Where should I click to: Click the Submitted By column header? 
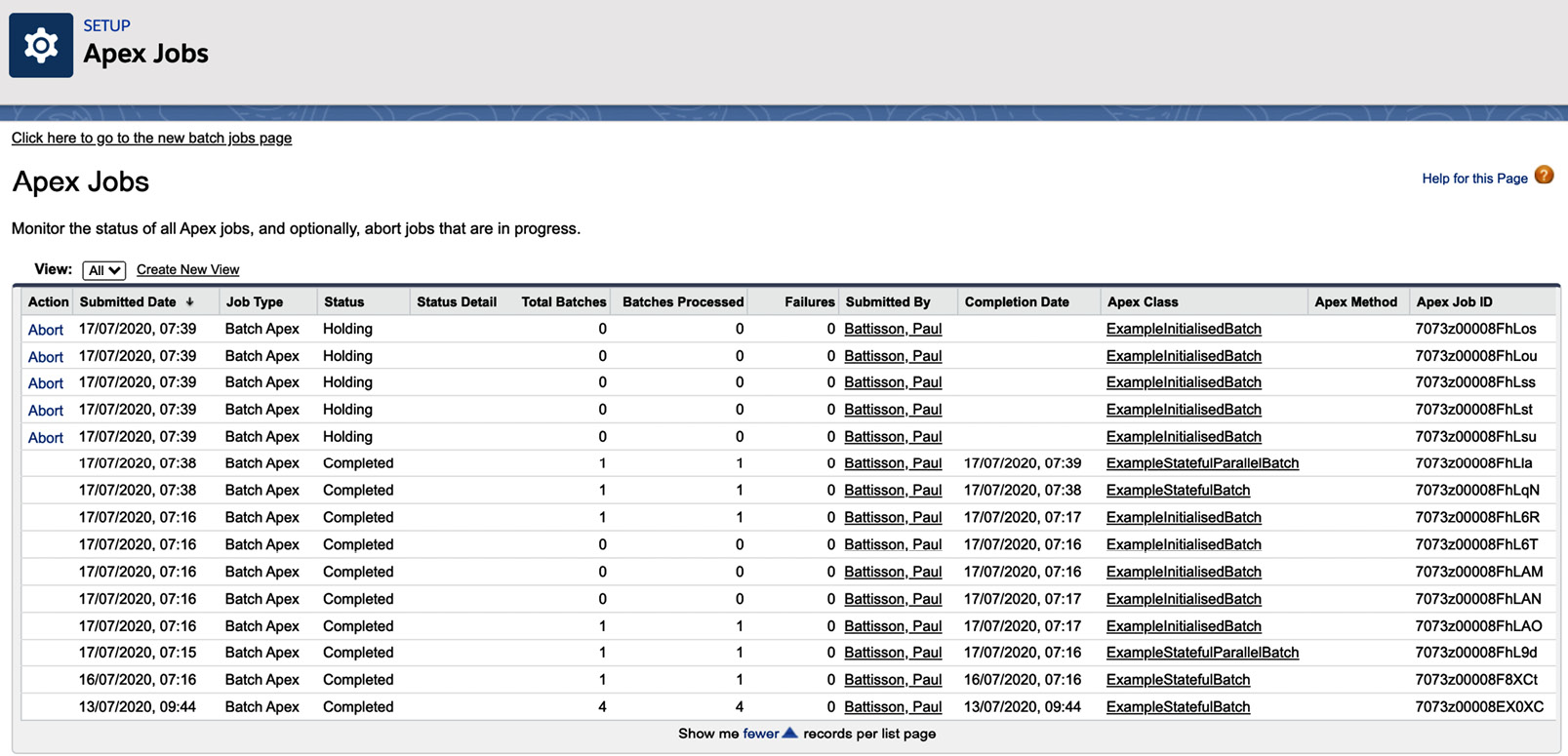(888, 302)
